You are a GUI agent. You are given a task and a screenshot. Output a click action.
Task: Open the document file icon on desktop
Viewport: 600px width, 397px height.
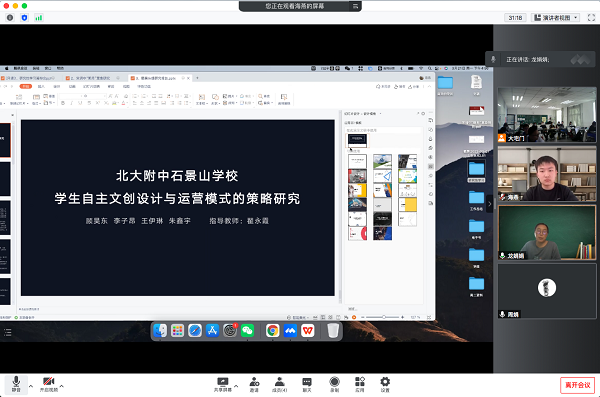[x=476, y=82]
